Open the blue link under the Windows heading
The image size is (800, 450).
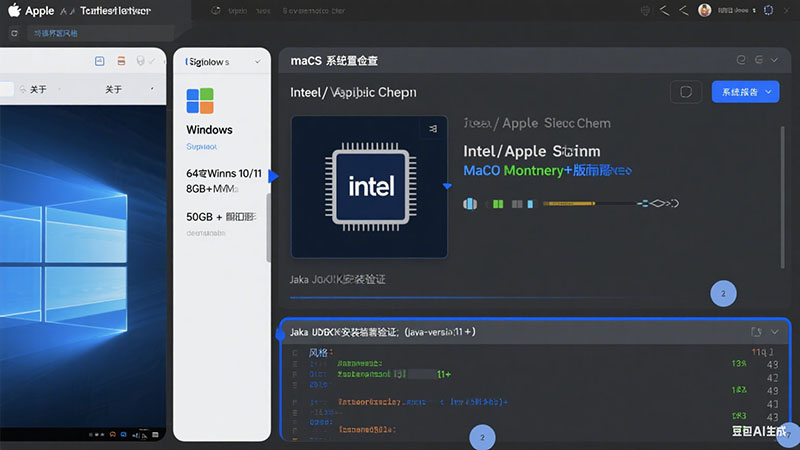(202, 146)
